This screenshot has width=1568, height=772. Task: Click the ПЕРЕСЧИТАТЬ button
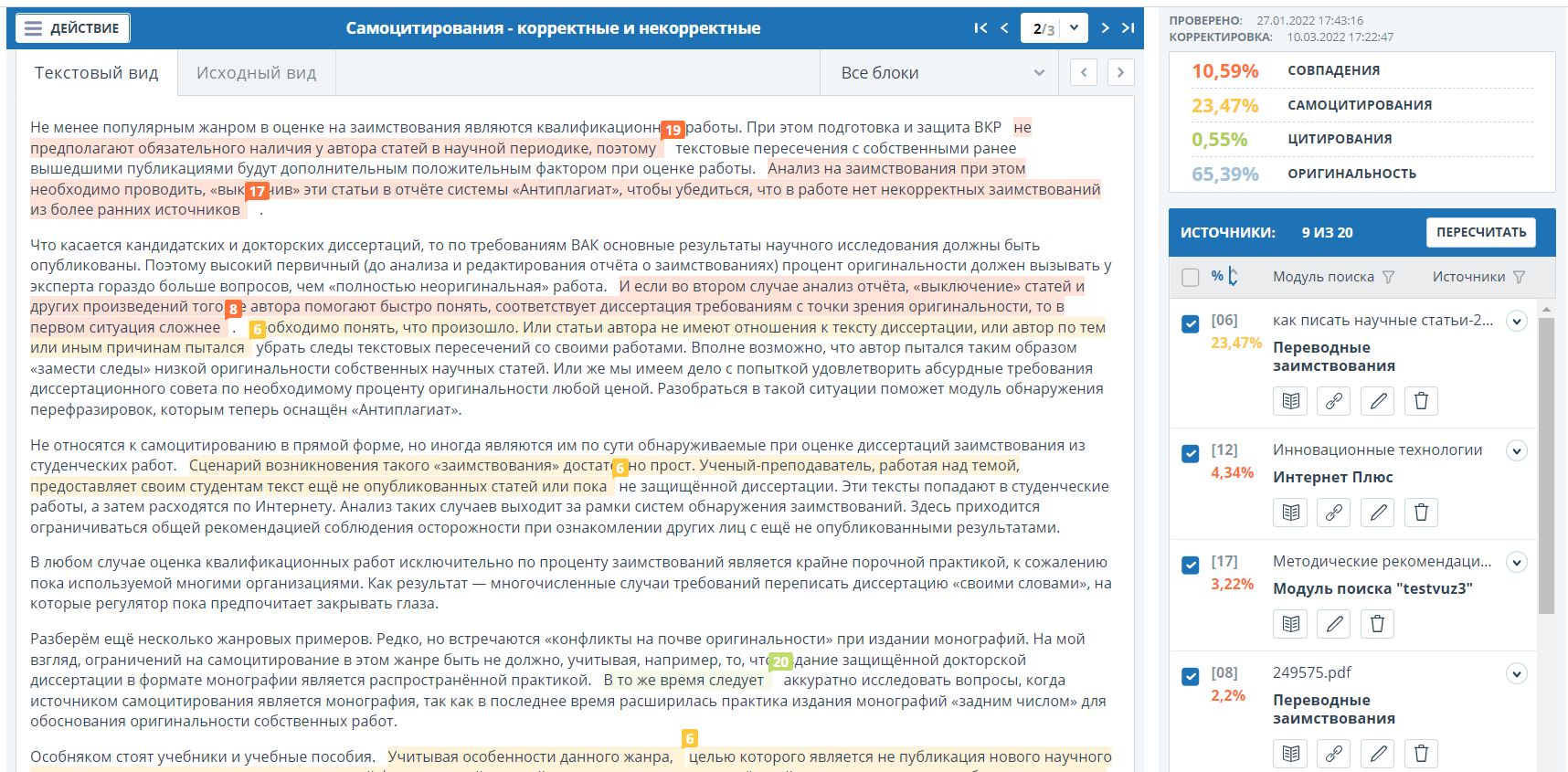coord(1481,232)
